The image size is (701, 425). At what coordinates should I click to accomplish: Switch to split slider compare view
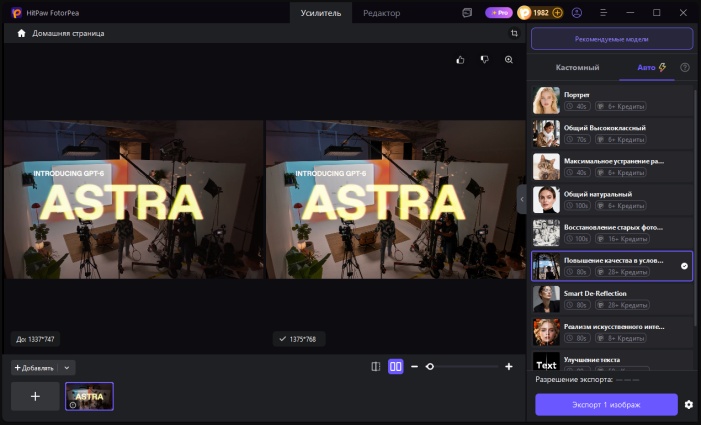[376, 366]
